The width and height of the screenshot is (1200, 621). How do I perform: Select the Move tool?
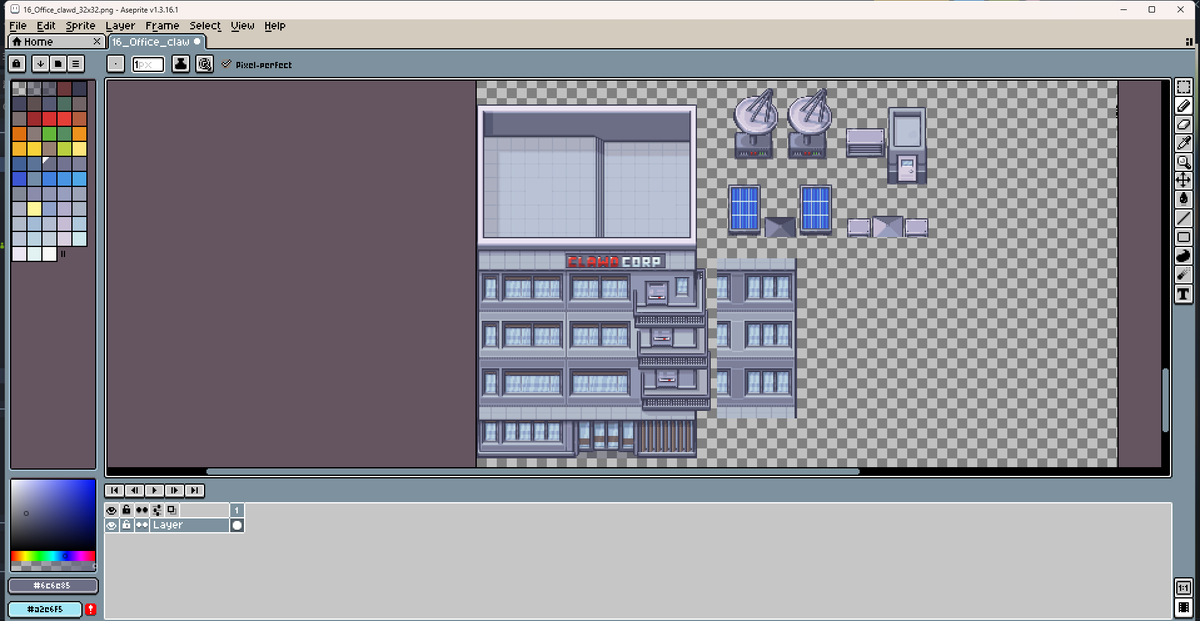coord(1184,180)
